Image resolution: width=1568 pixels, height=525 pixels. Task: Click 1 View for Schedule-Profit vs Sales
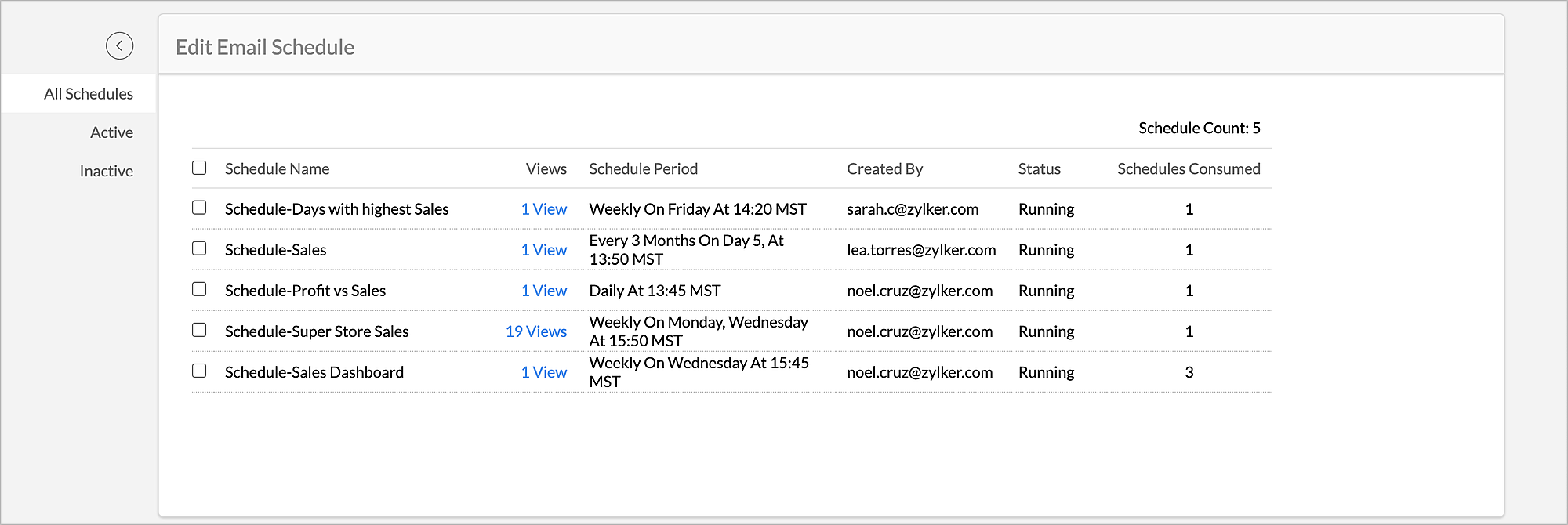(x=543, y=291)
